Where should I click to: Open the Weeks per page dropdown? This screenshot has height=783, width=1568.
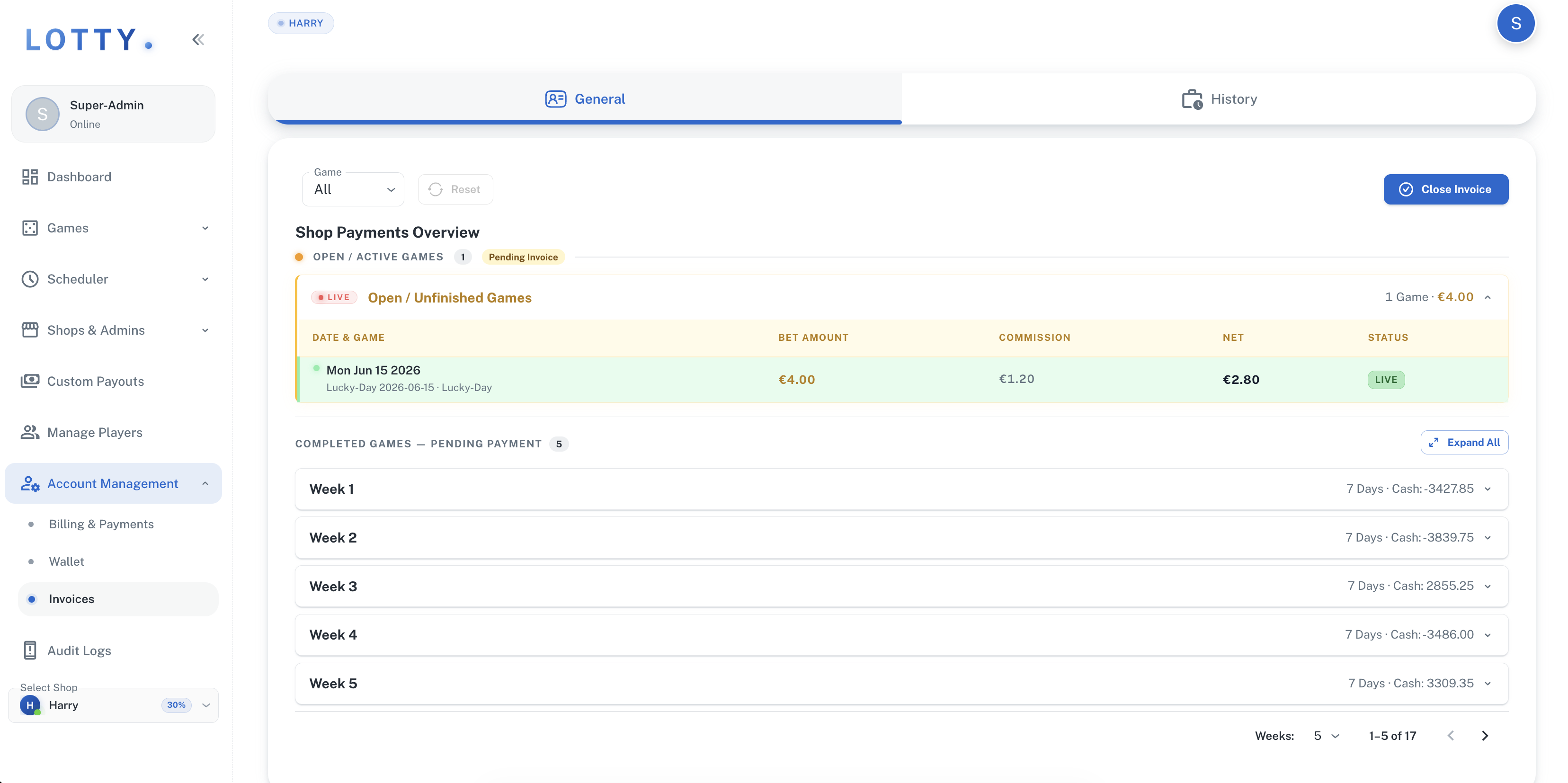pyautogui.click(x=1327, y=736)
